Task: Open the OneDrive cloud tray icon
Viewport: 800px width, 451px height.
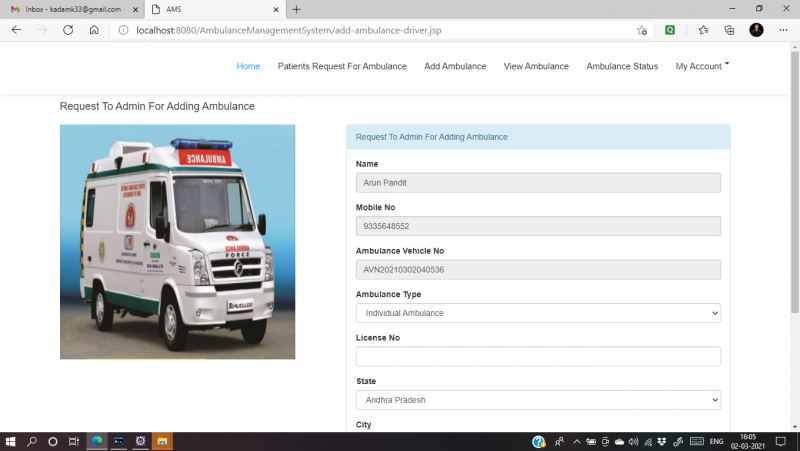Action: click(619, 441)
